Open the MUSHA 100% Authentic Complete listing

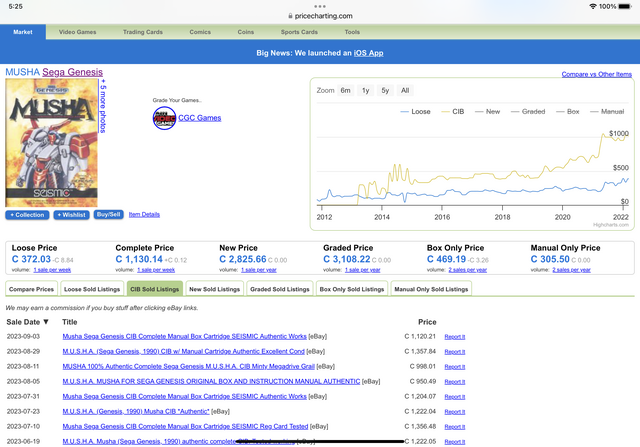tap(189, 367)
